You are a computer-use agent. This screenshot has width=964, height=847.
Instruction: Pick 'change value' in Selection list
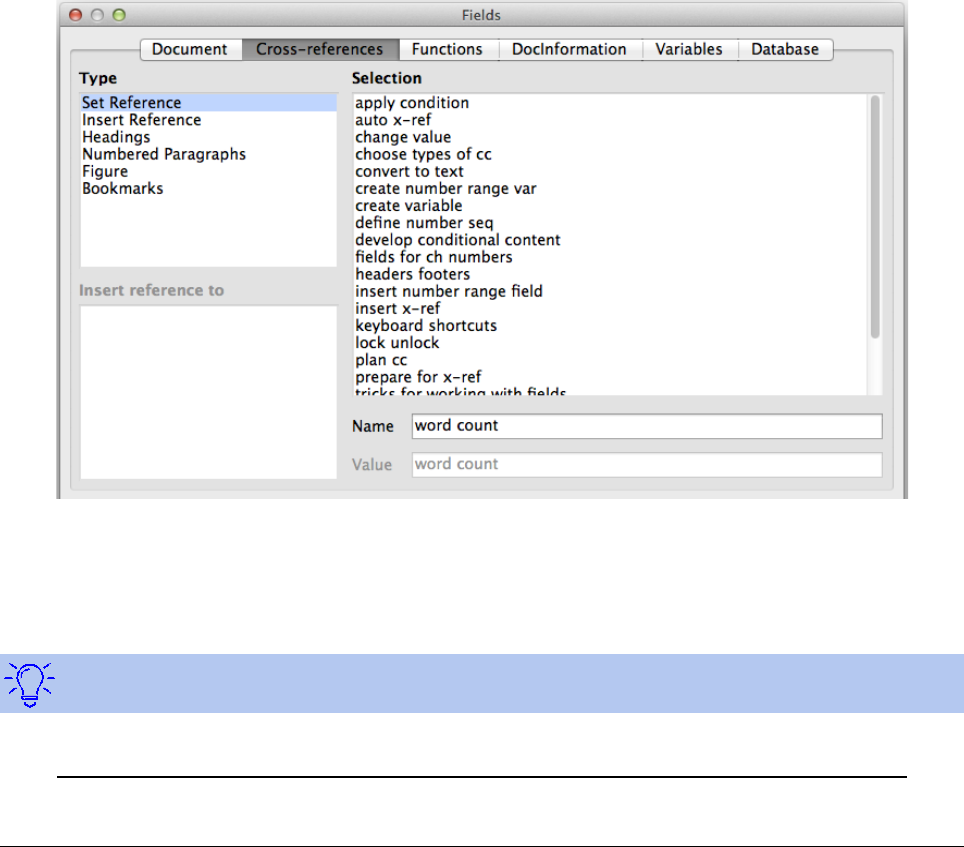point(609,137)
